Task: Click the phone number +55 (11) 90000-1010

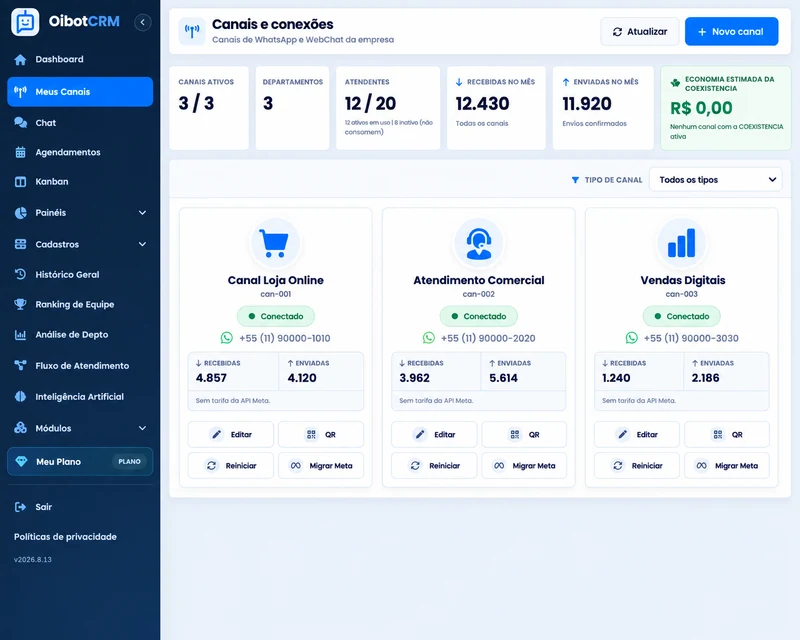Action: (285, 338)
